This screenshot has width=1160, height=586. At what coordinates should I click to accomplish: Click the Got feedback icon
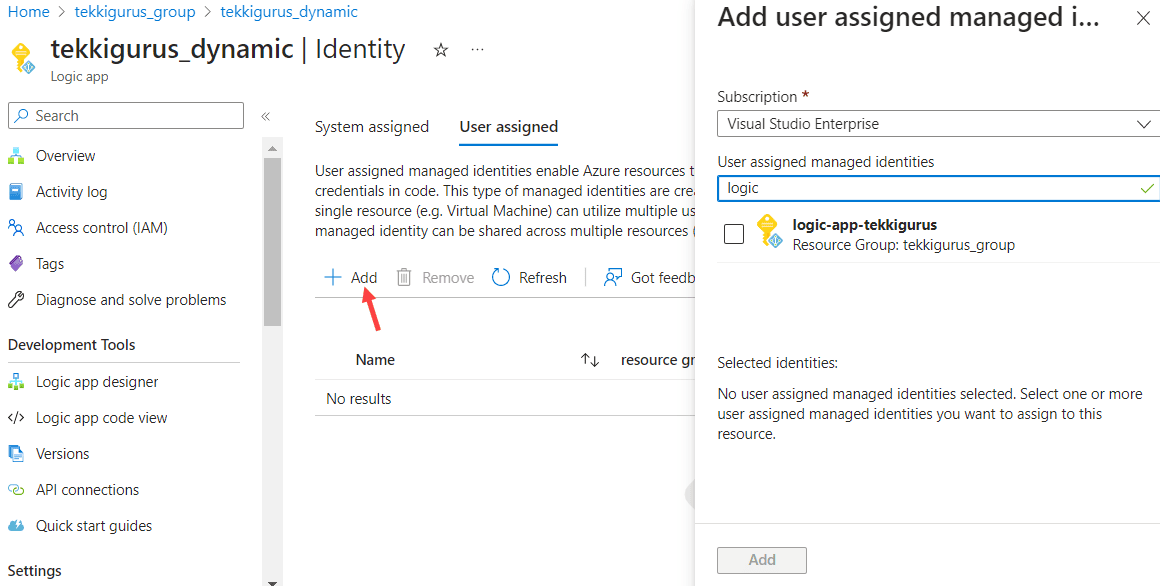click(613, 277)
